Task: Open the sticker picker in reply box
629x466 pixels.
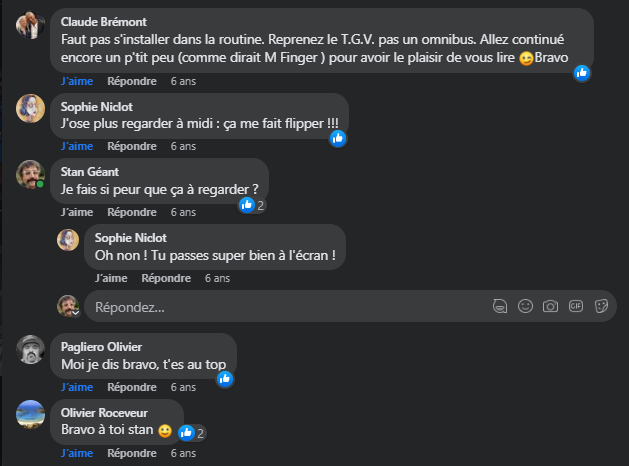Action: click(601, 306)
